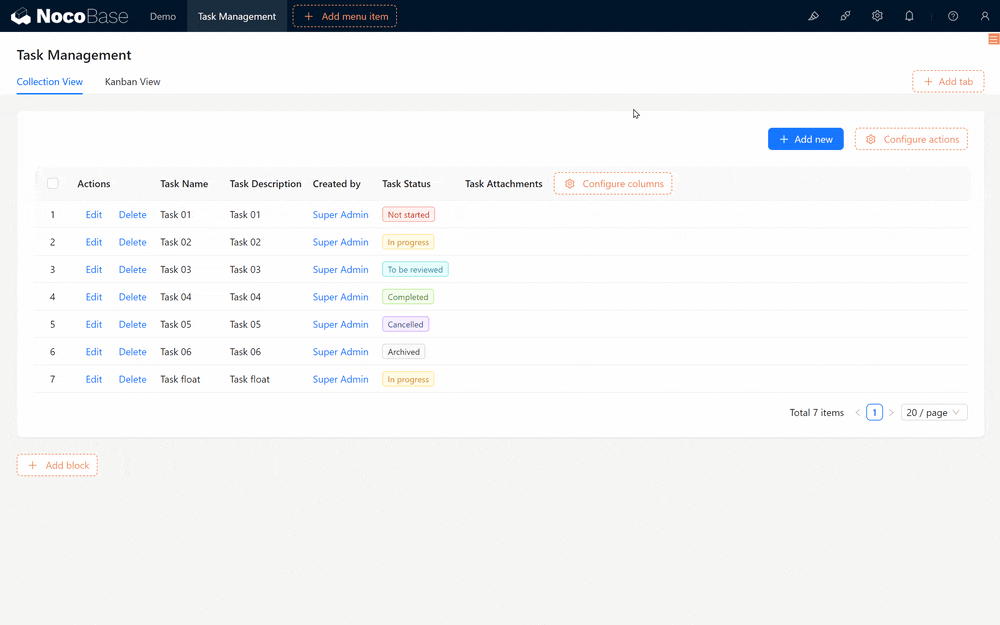
Task: Switch to the Collection View tab
Action: pos(50,82)
